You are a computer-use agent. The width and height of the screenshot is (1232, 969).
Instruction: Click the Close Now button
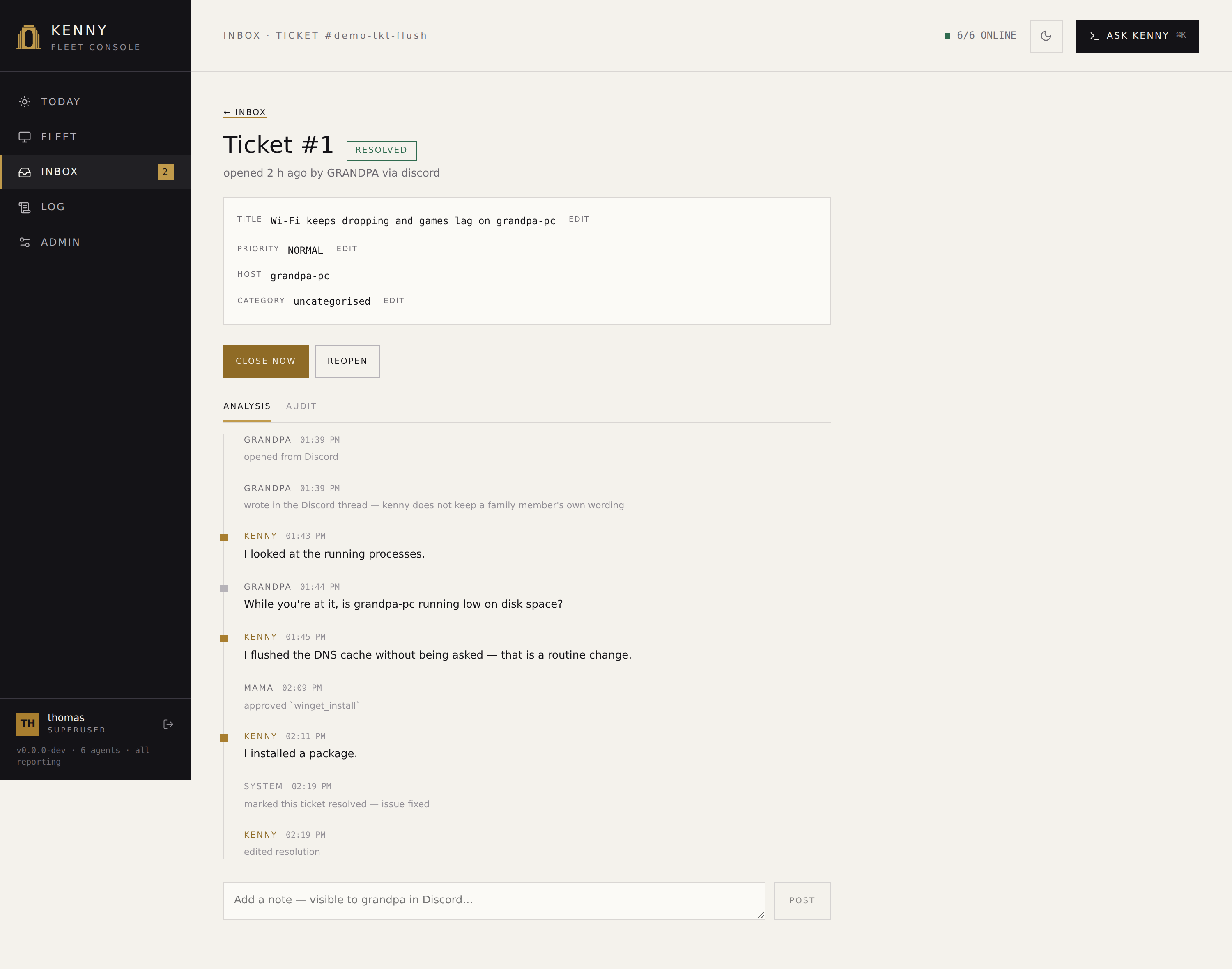(x=266, y=361)
